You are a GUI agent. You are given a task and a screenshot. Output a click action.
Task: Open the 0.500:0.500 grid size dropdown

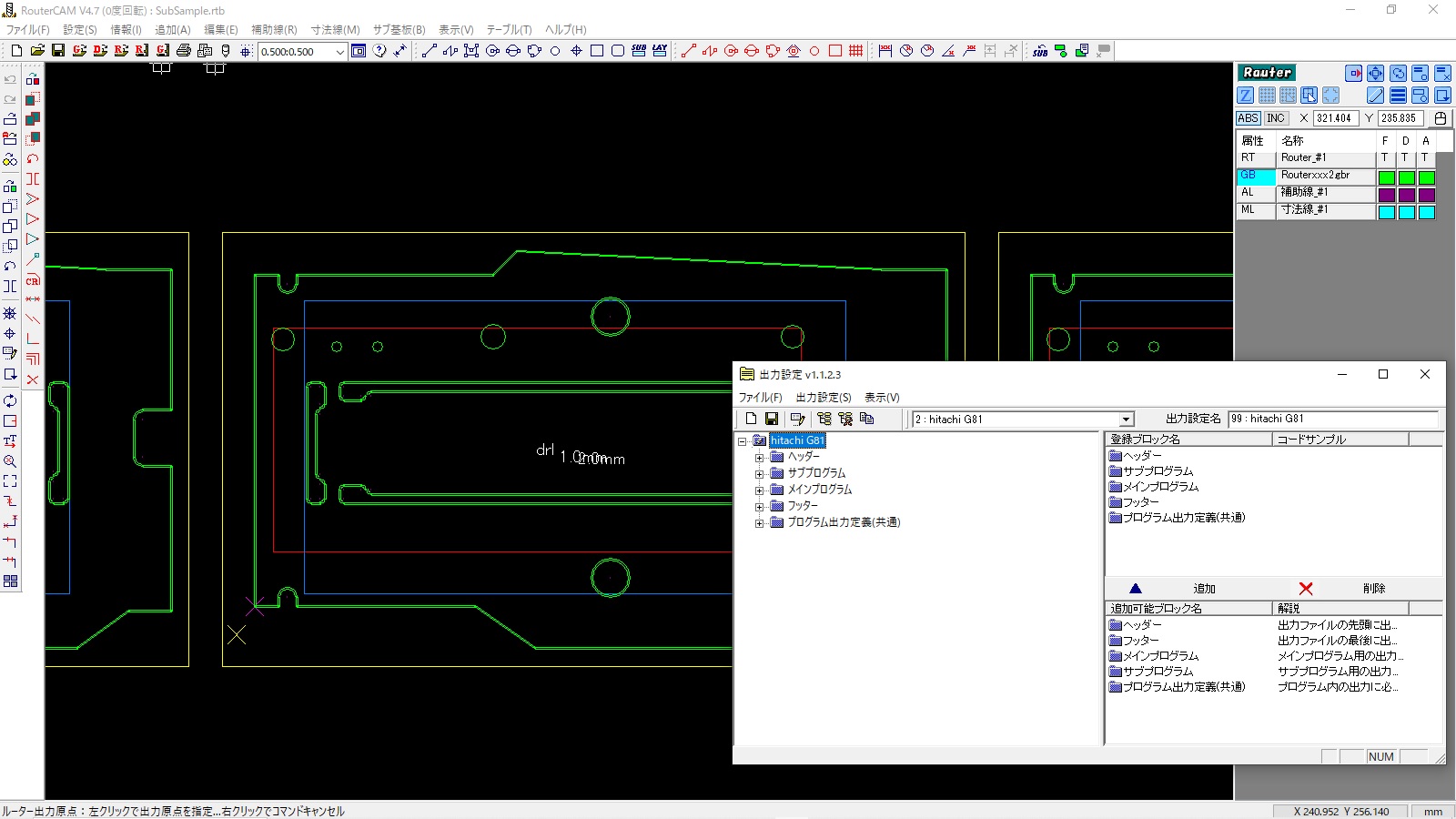(339, 52)
